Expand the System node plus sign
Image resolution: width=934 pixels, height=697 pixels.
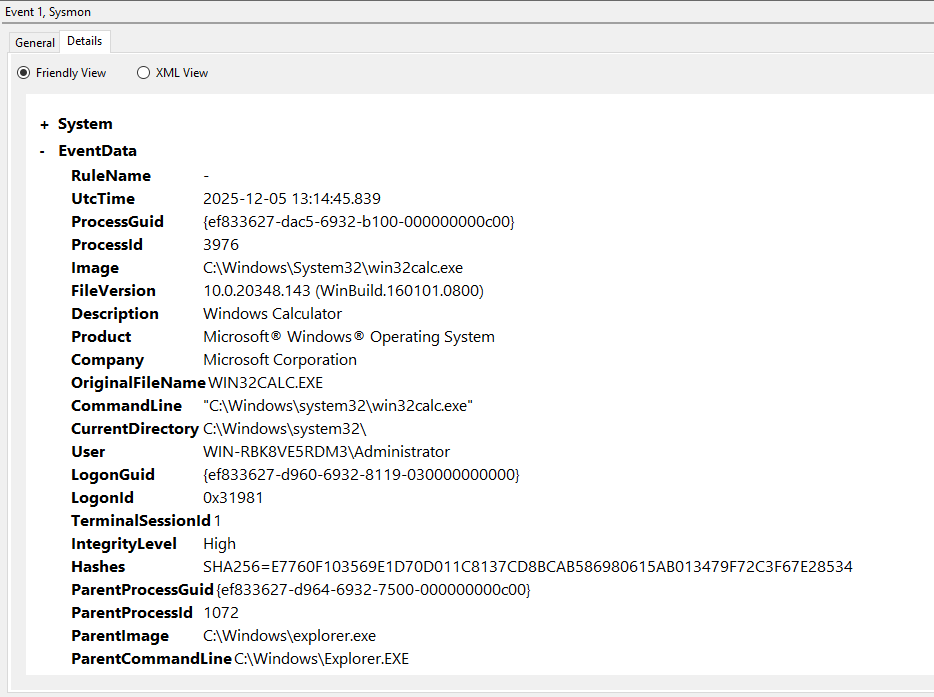[44, 124]
